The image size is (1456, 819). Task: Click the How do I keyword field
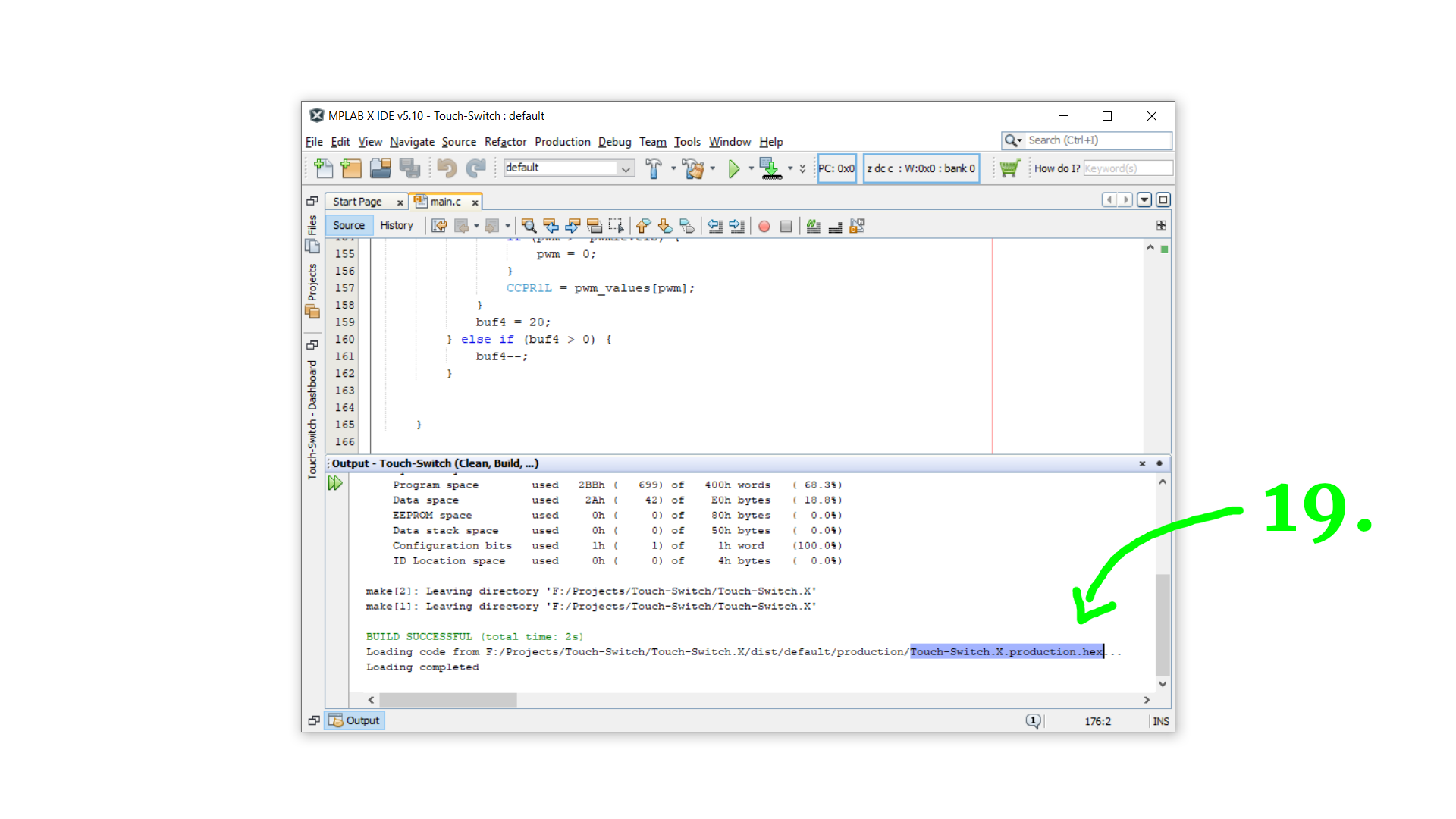(x=1127, y=168)
